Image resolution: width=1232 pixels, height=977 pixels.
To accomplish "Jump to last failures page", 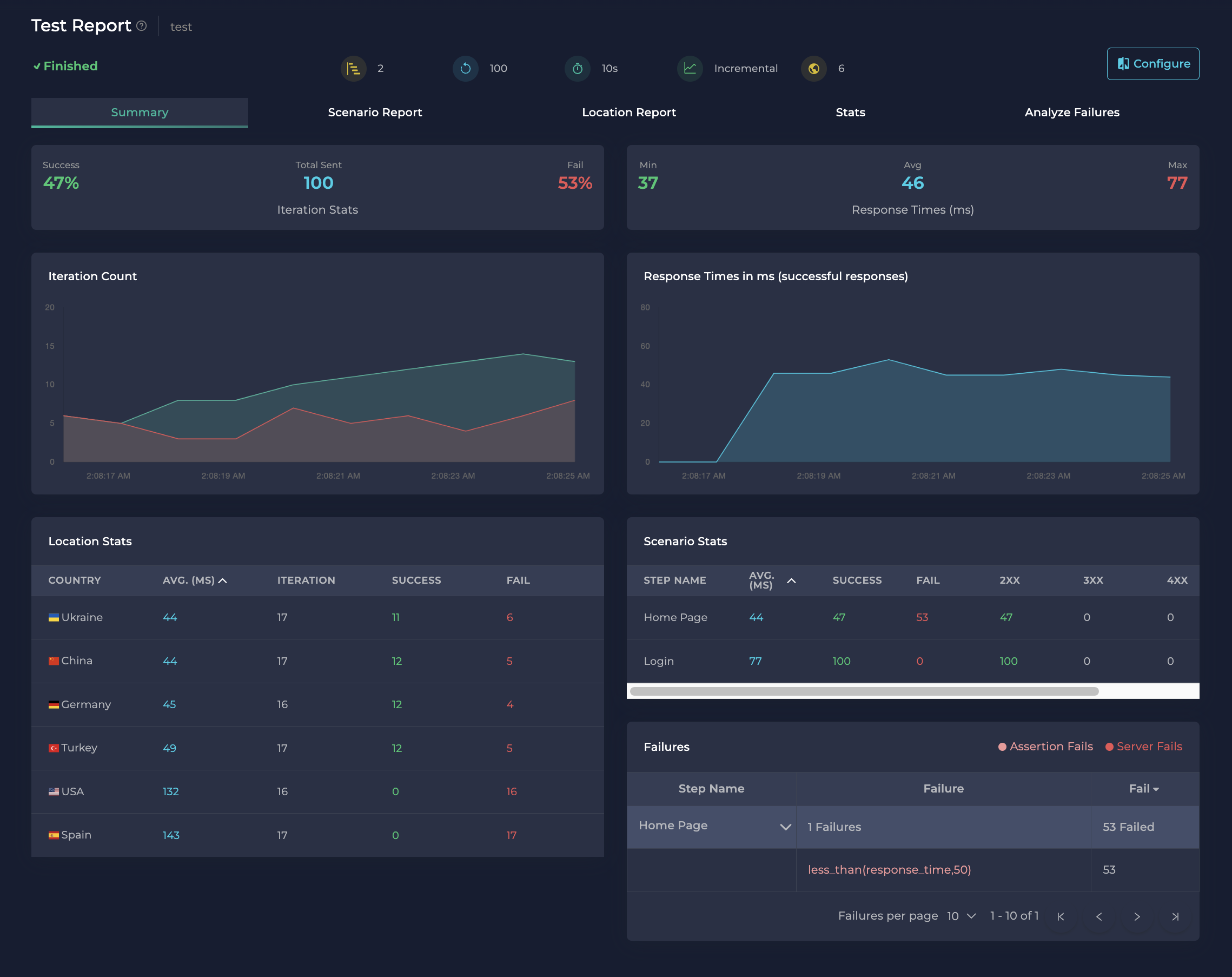I will (1175, 916).
